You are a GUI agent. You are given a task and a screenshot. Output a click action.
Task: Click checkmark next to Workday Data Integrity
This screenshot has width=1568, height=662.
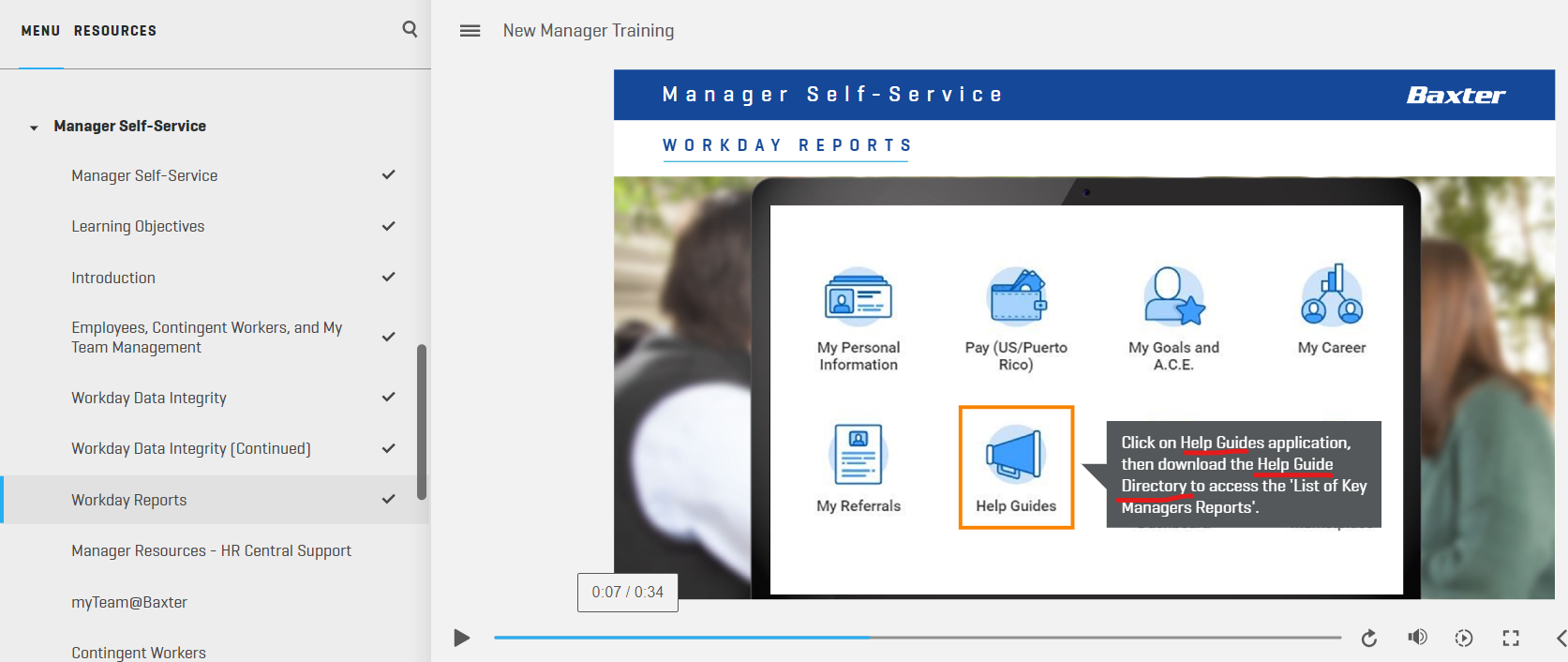click(x=389, y=397)
